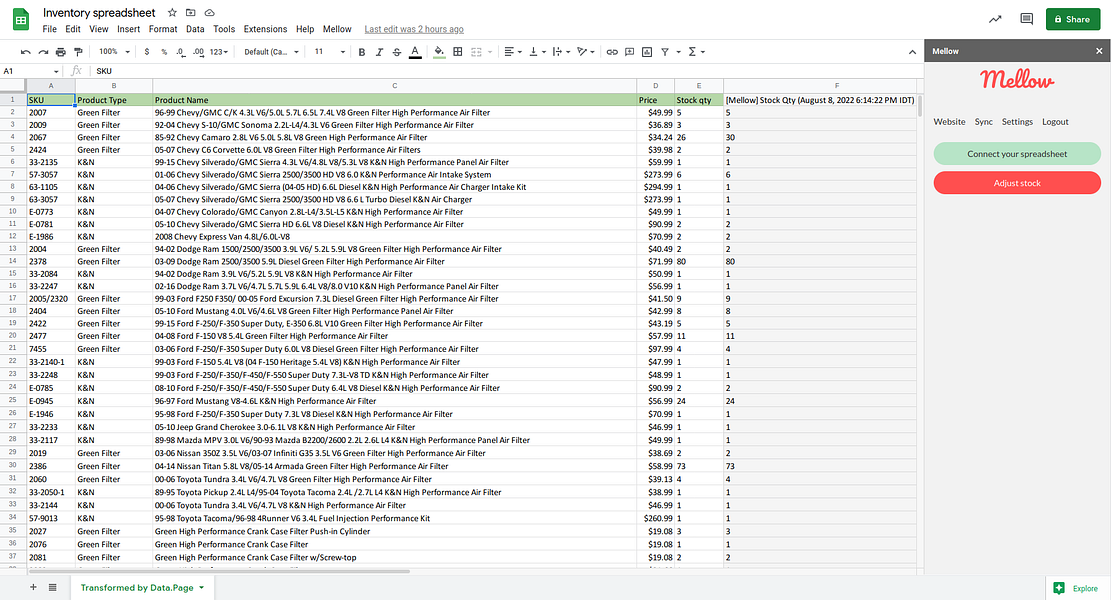Undo the last action
The image size is (1111, 600).
26,52
